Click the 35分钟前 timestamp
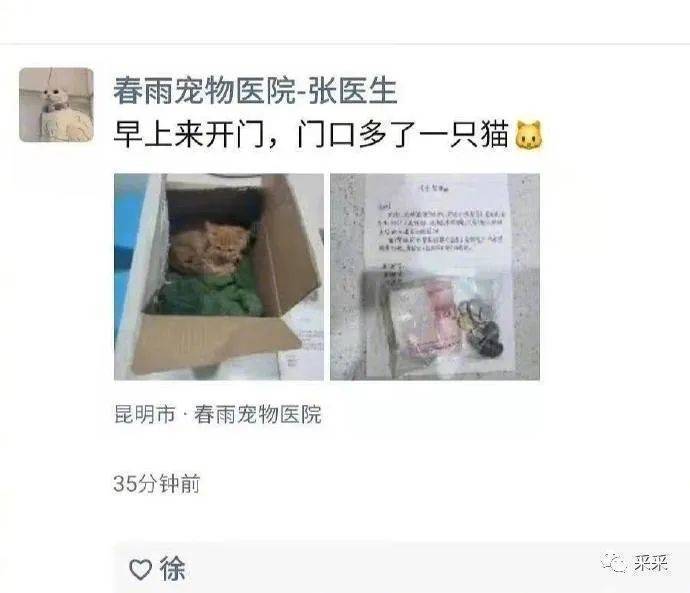Screen dimensions: 690x593 point(157,484)
